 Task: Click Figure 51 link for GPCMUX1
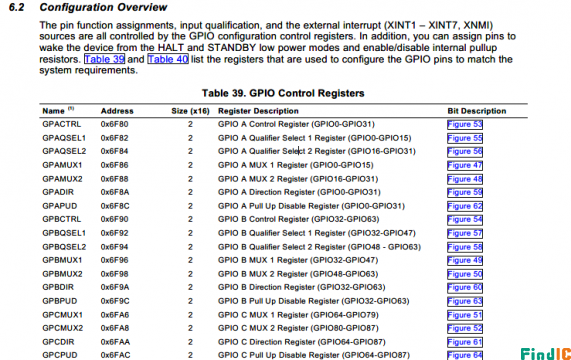(465, 315)
